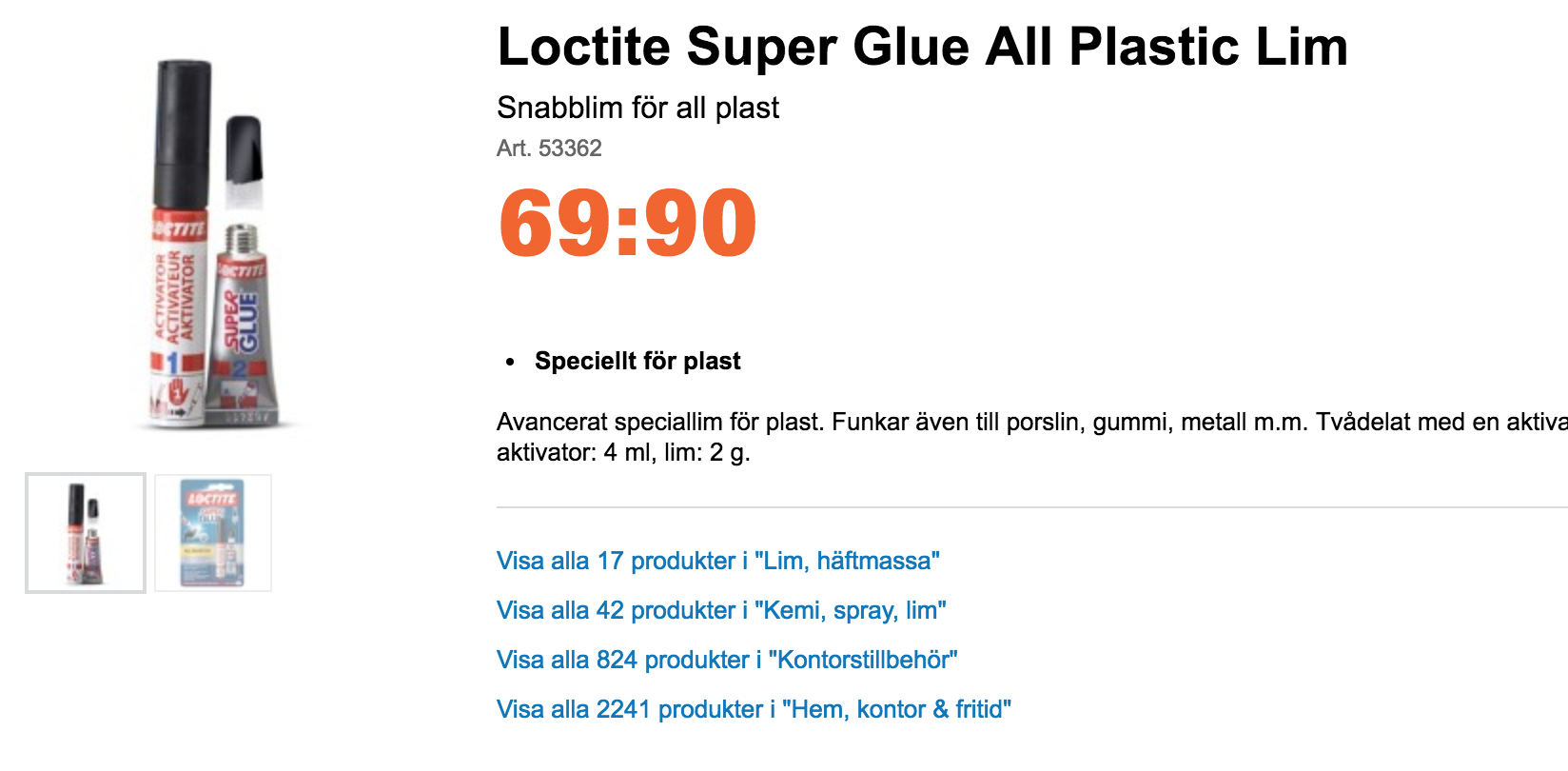The image size is (1568, 771).
Task: Click the blue number 1 on the activator pen
Action: coord(172,363)
